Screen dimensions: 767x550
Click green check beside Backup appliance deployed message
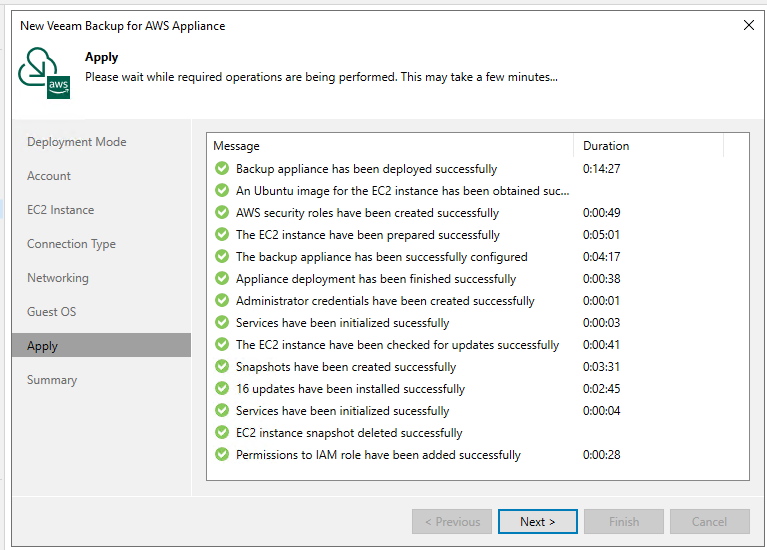click(x=222, y=169)
